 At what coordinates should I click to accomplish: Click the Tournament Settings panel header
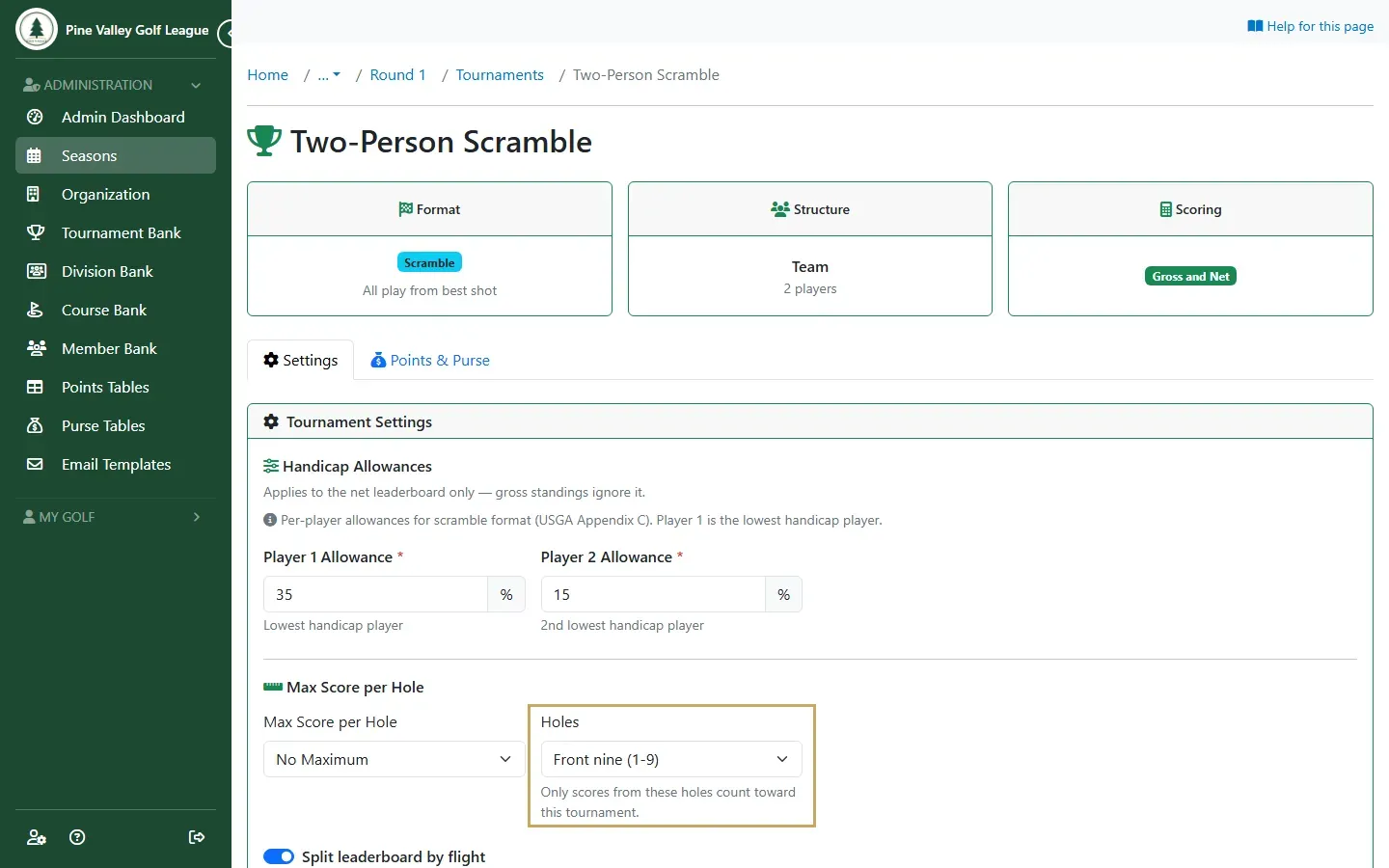[x=810, y=421]
